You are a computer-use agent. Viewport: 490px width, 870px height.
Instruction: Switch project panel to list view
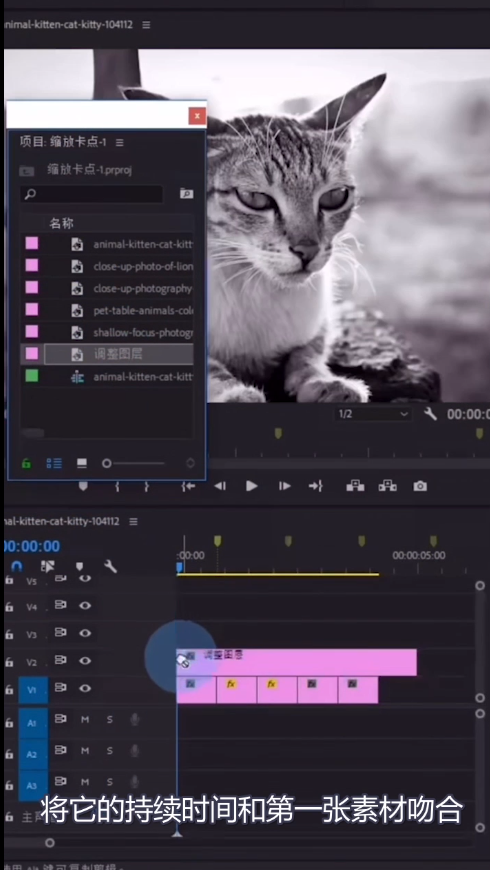54,463
